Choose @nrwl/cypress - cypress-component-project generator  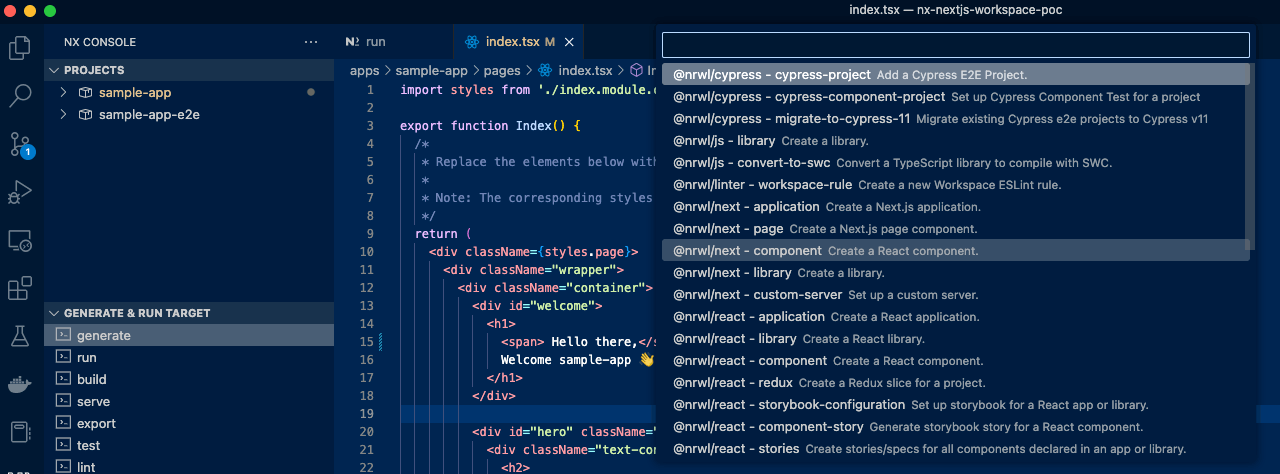pyautogui.click(x=956, y=97)
